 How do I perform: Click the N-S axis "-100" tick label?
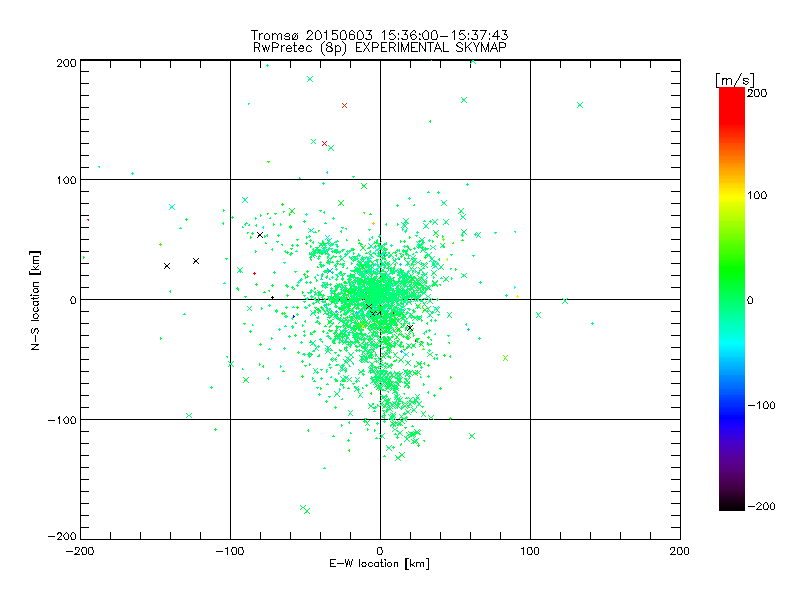[x=62, y=420]
